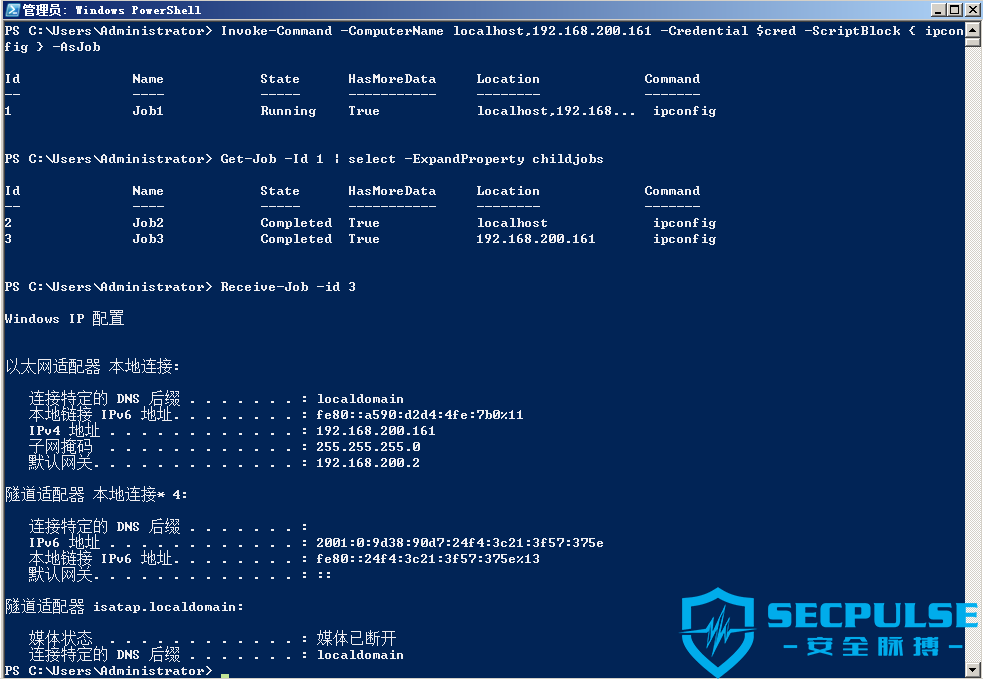Click the Invoke-Command text on the first line

coord(276,31)
